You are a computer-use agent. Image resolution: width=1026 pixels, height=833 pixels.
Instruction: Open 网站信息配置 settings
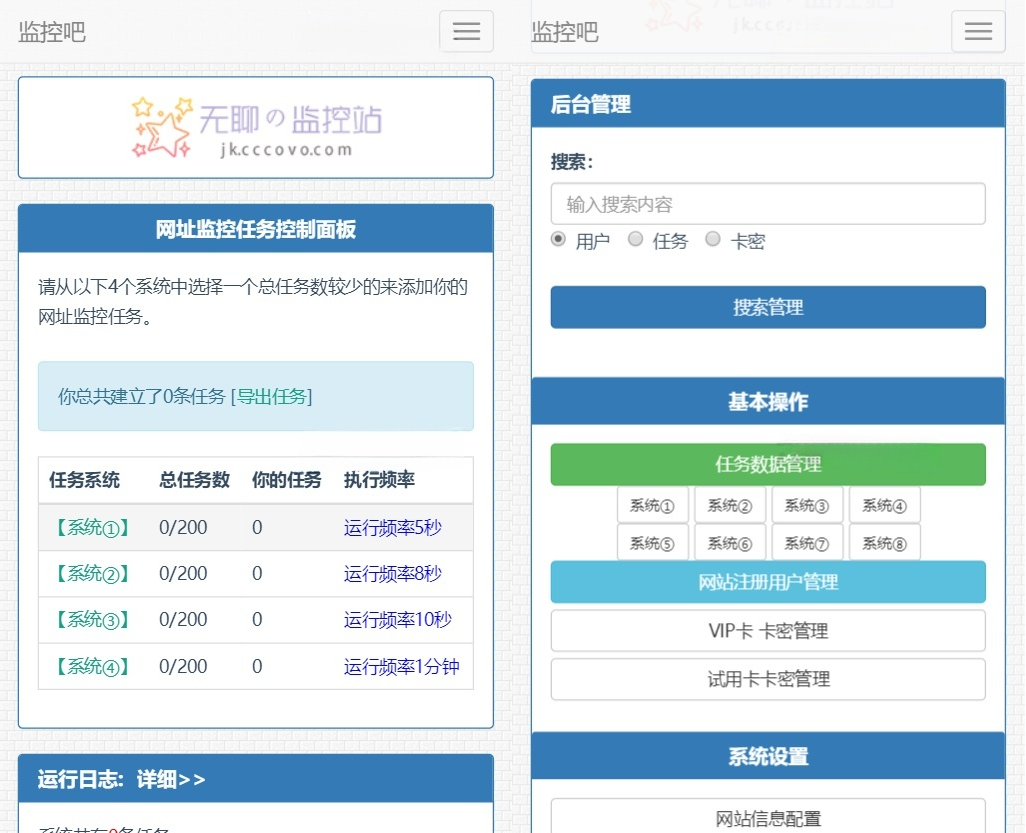[767, 817]
